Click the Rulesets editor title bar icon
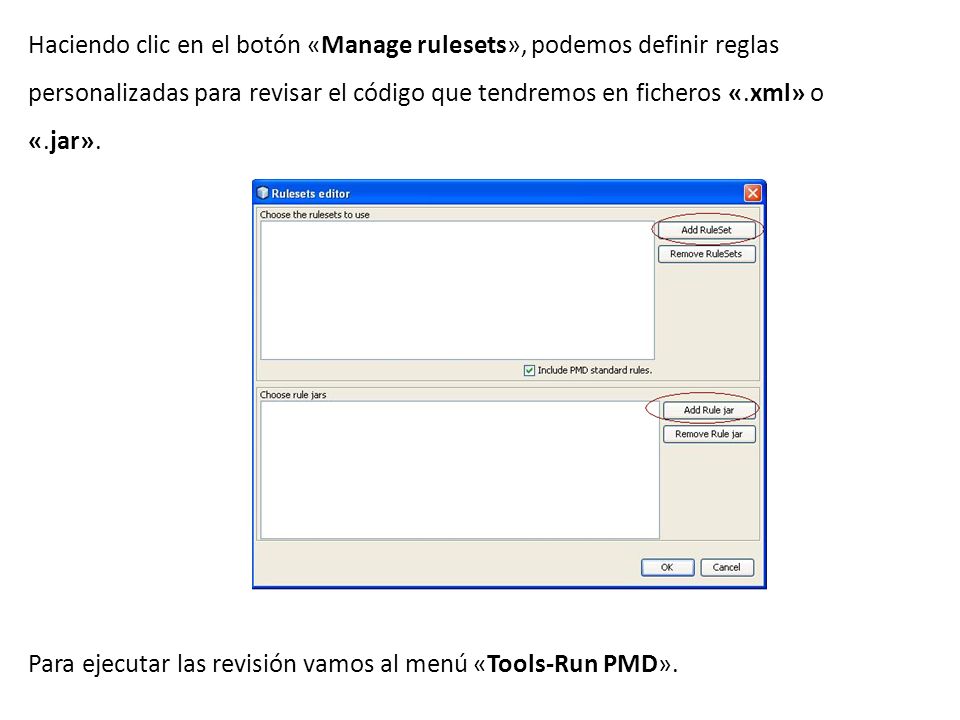Screen dimensions: 960x720 263,193
